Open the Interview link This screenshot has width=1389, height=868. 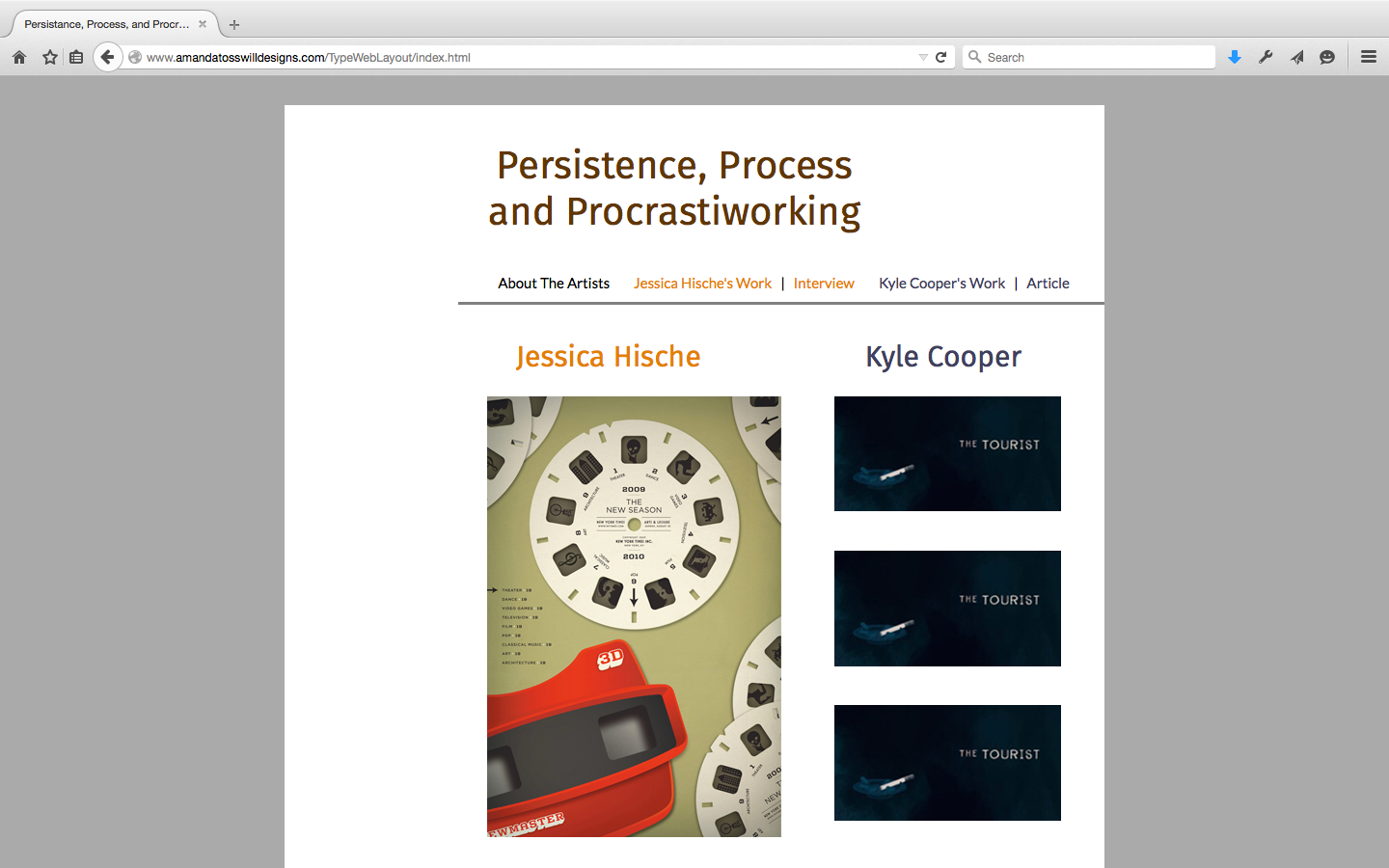[x=824, y=284]
